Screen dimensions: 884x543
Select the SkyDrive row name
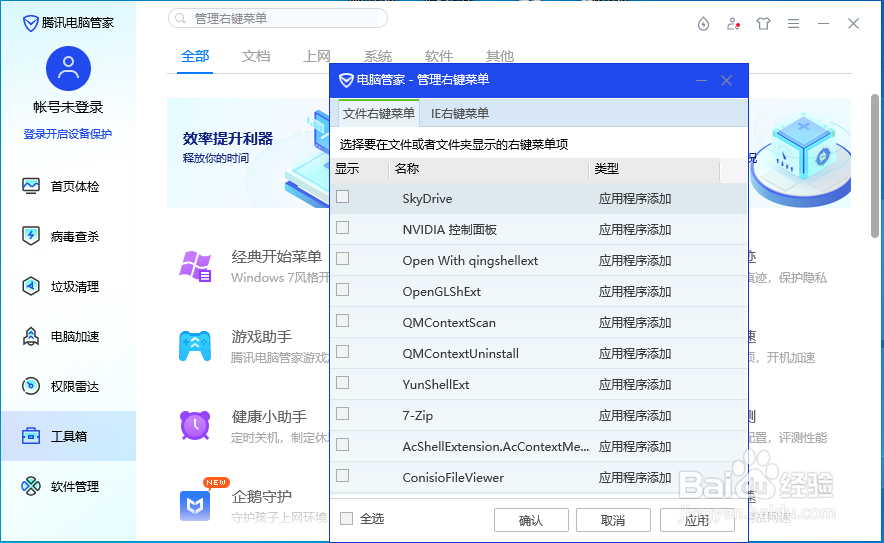427,198
